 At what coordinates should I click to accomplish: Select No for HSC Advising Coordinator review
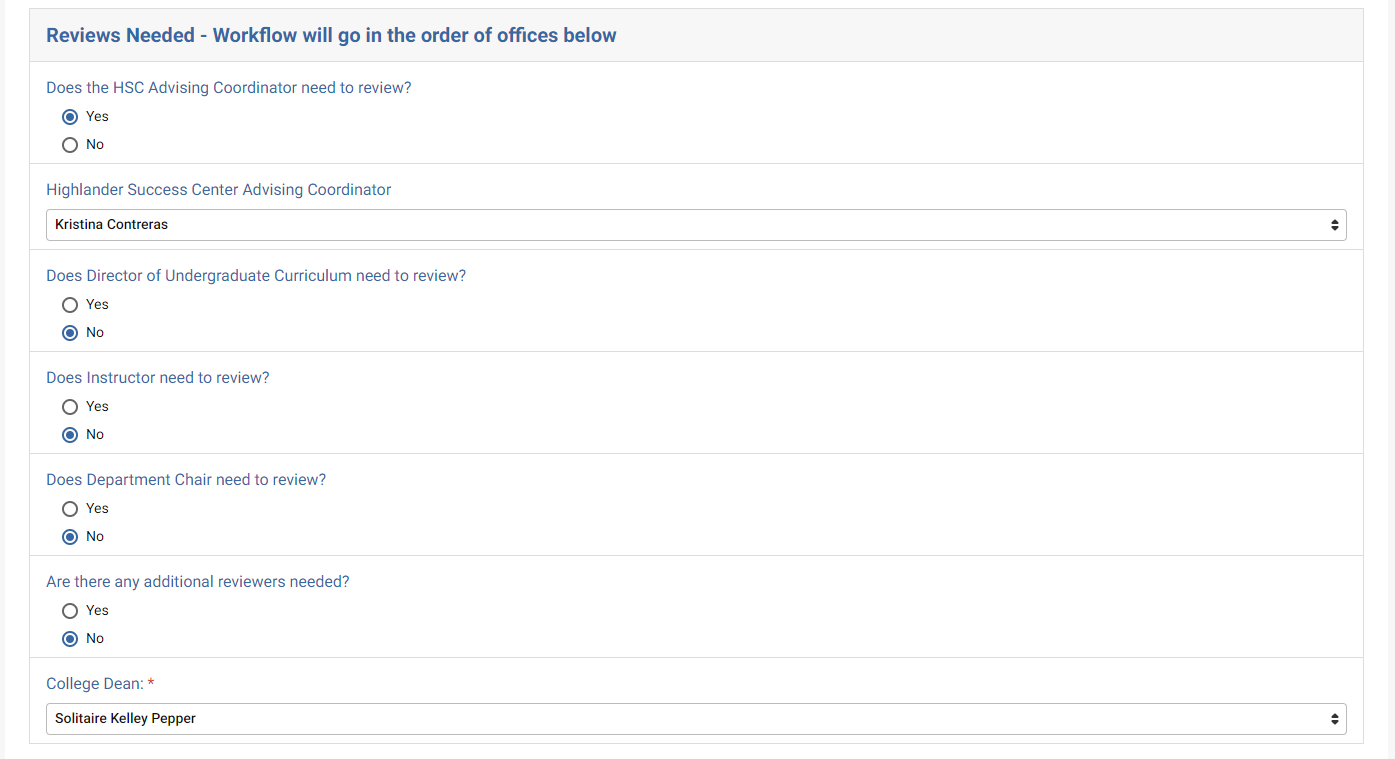click(70, 145)
